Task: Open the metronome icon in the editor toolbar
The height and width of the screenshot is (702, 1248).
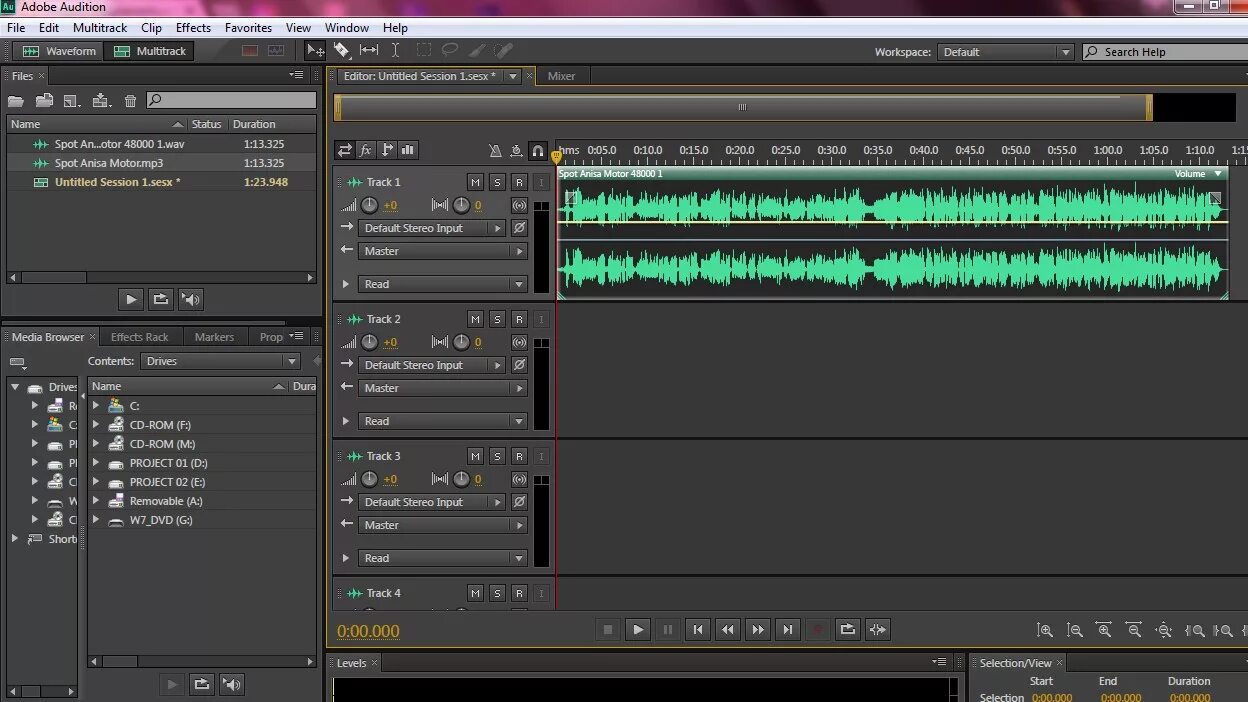Action: click(495, 150)
